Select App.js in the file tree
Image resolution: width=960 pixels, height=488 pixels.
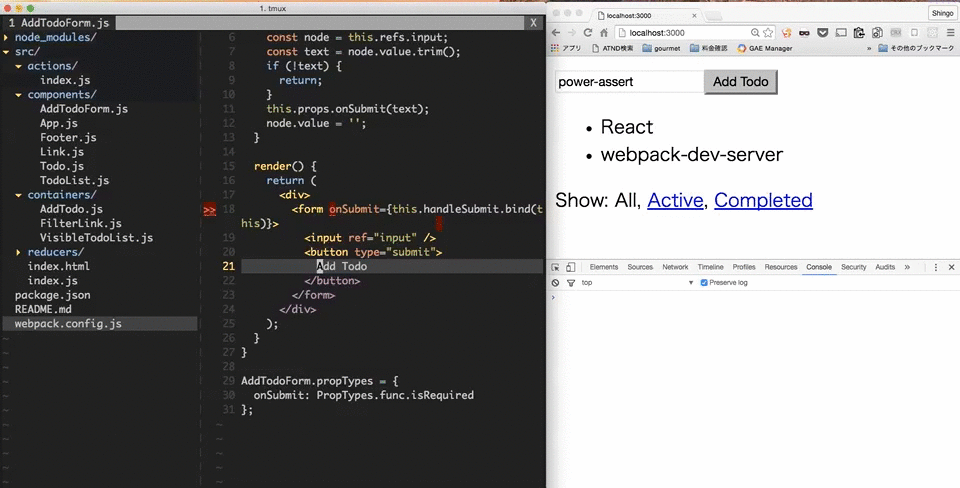58,124
